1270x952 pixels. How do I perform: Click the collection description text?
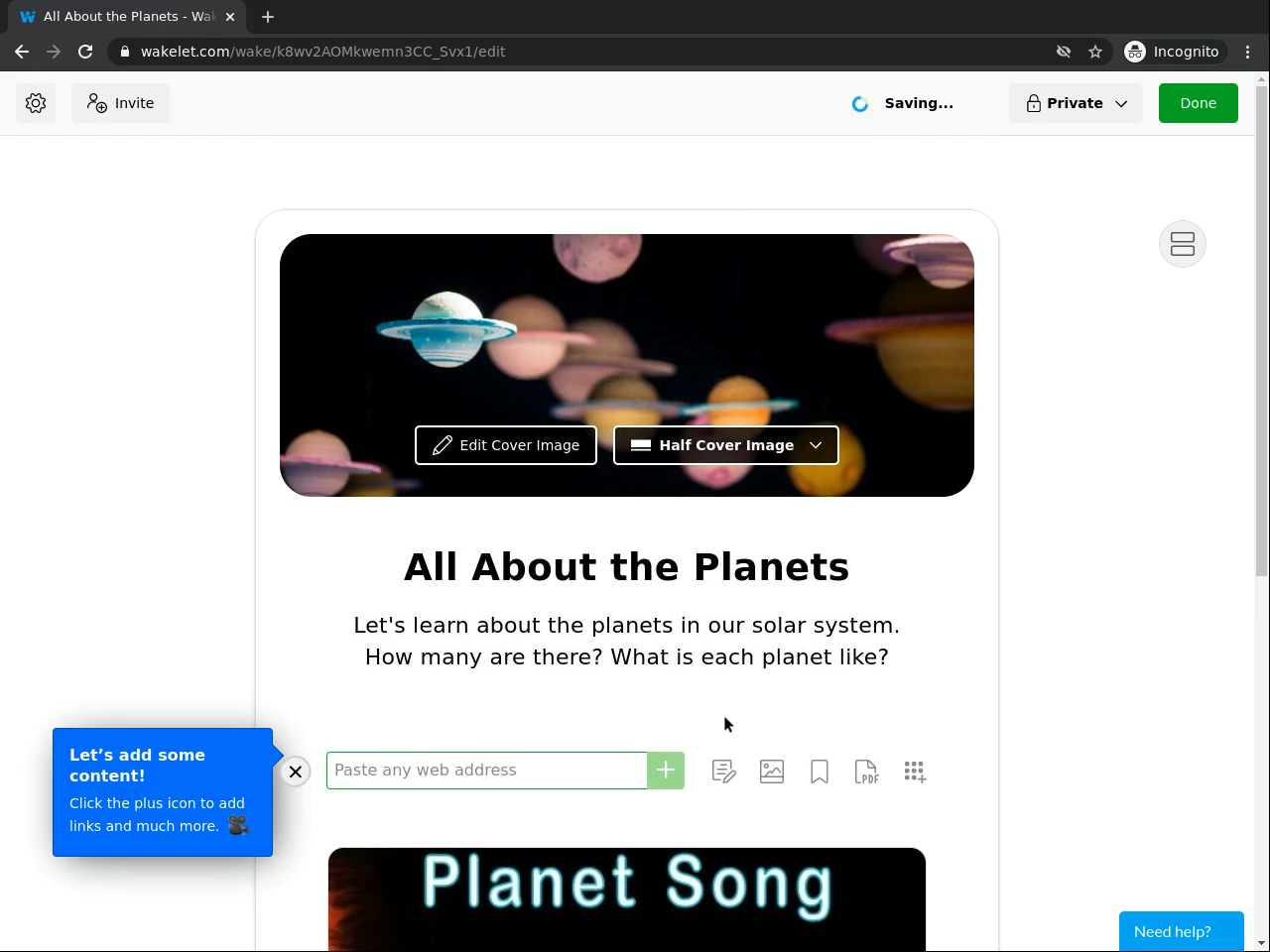coord(627,641)
